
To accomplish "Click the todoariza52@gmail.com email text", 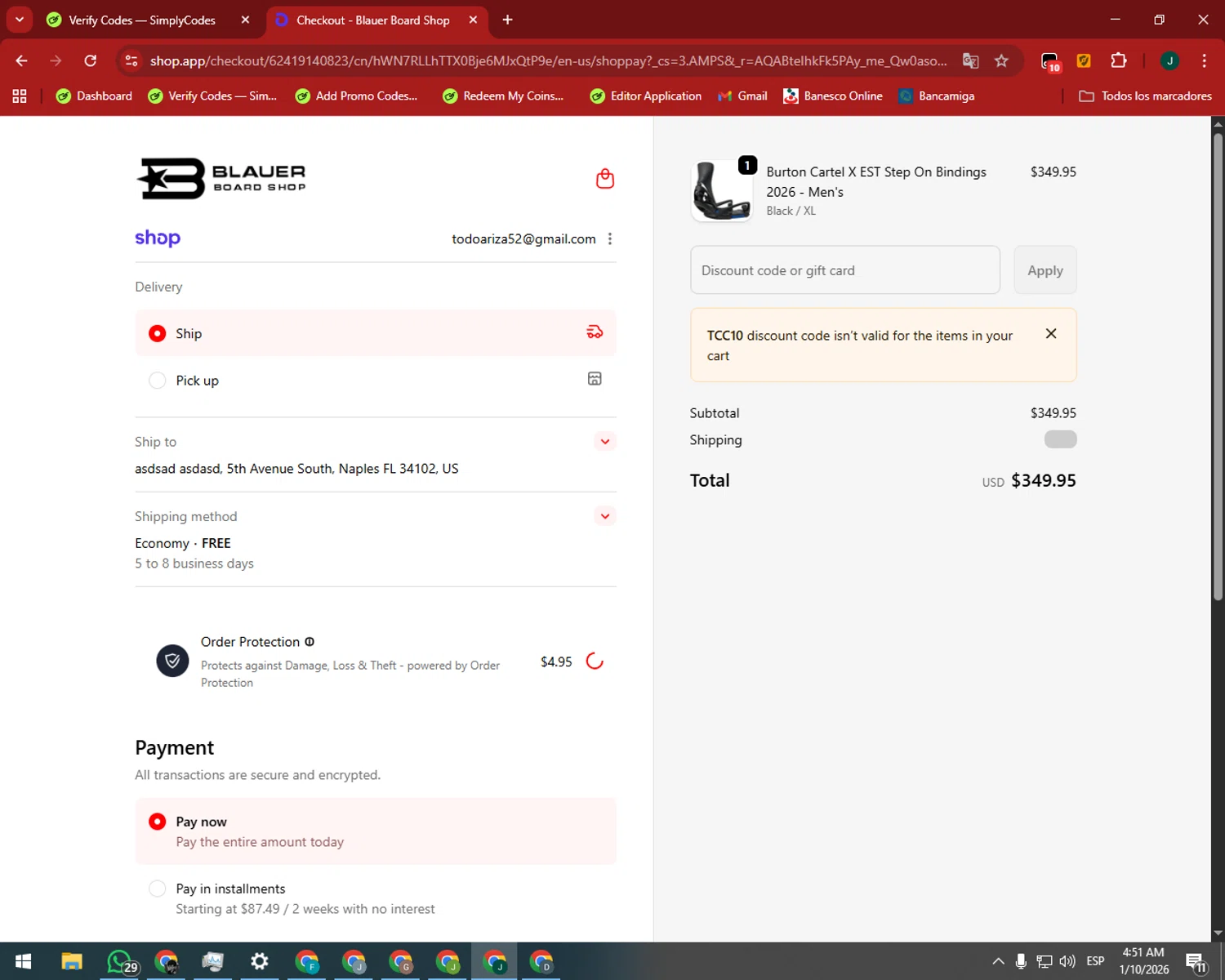I will point(523,238).
